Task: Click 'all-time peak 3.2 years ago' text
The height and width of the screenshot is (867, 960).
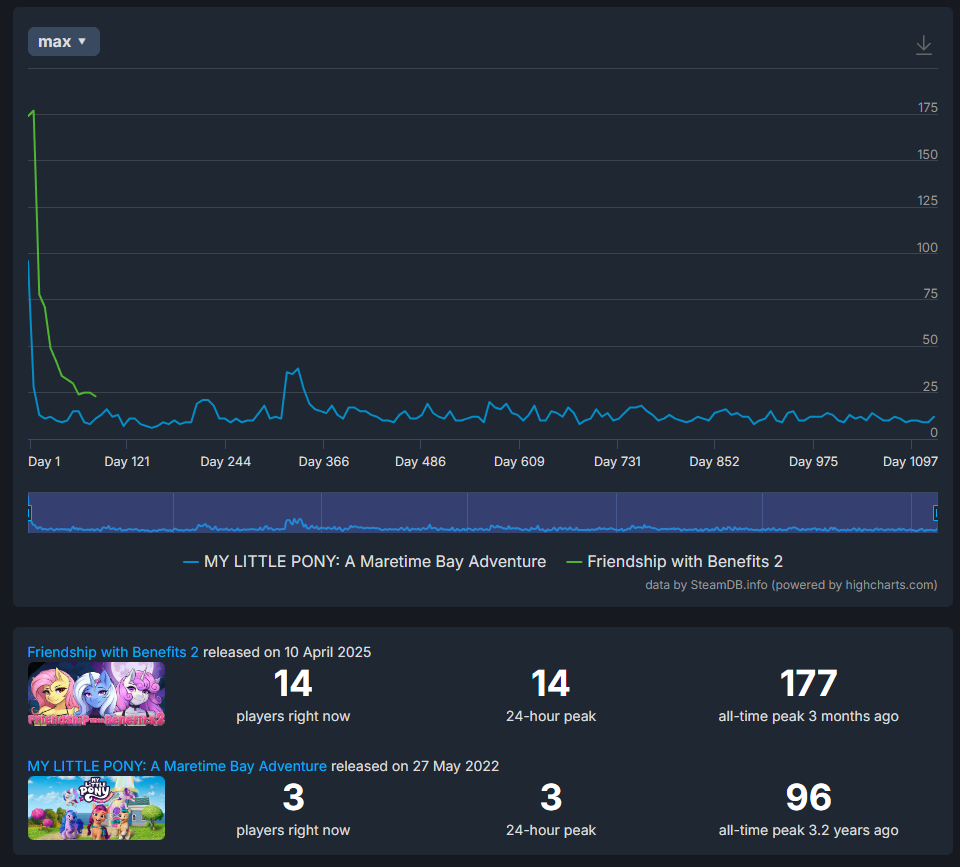Action: pos(808,830)
